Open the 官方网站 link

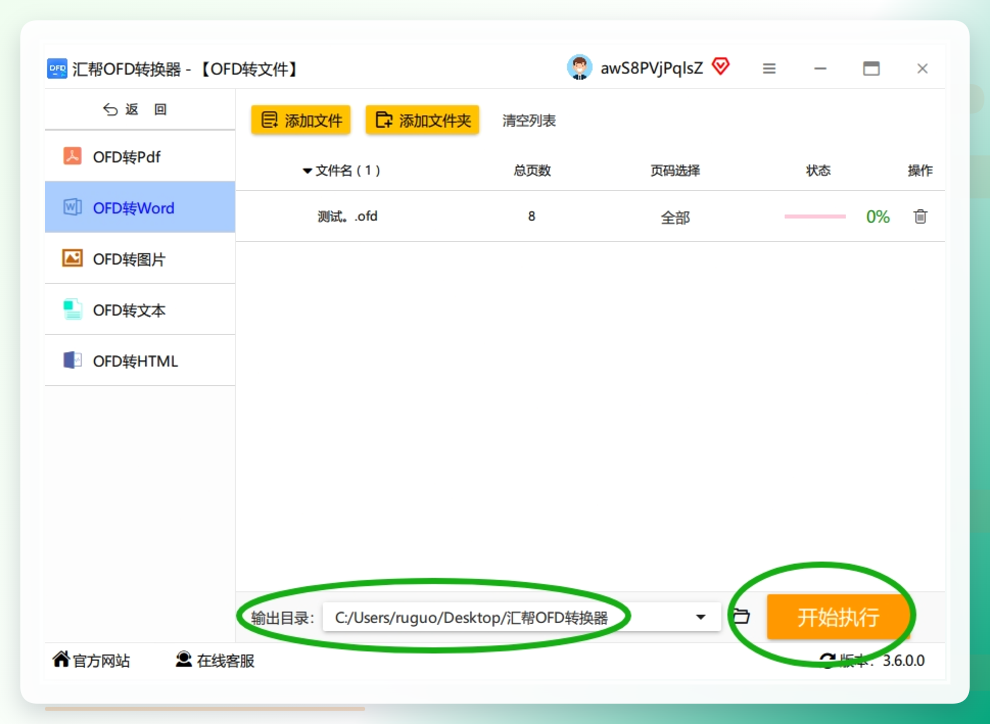[101, 660]
